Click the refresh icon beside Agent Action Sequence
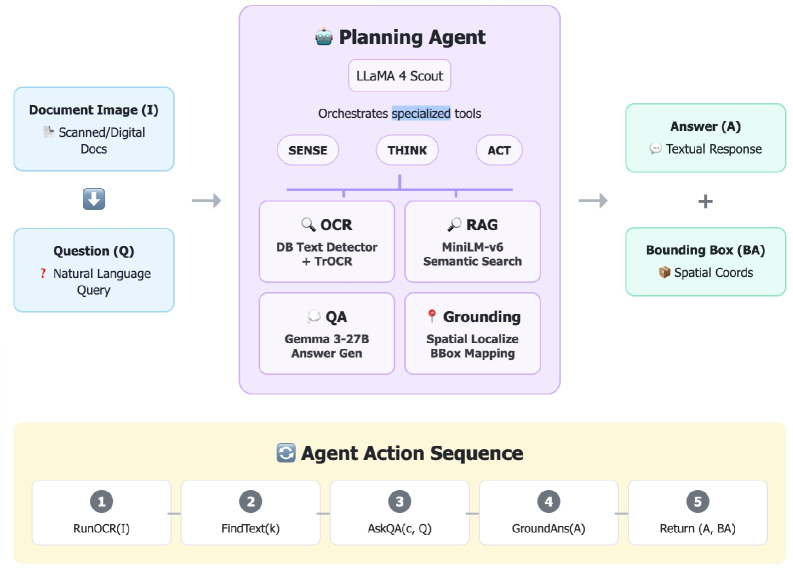Viewport: 793px width, 569px height. pos(286,453)
